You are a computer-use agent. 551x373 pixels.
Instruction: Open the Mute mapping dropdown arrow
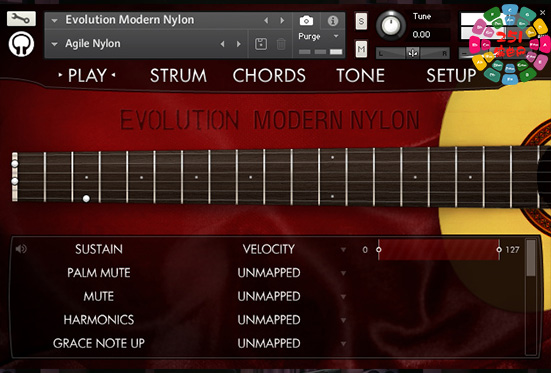343,297
